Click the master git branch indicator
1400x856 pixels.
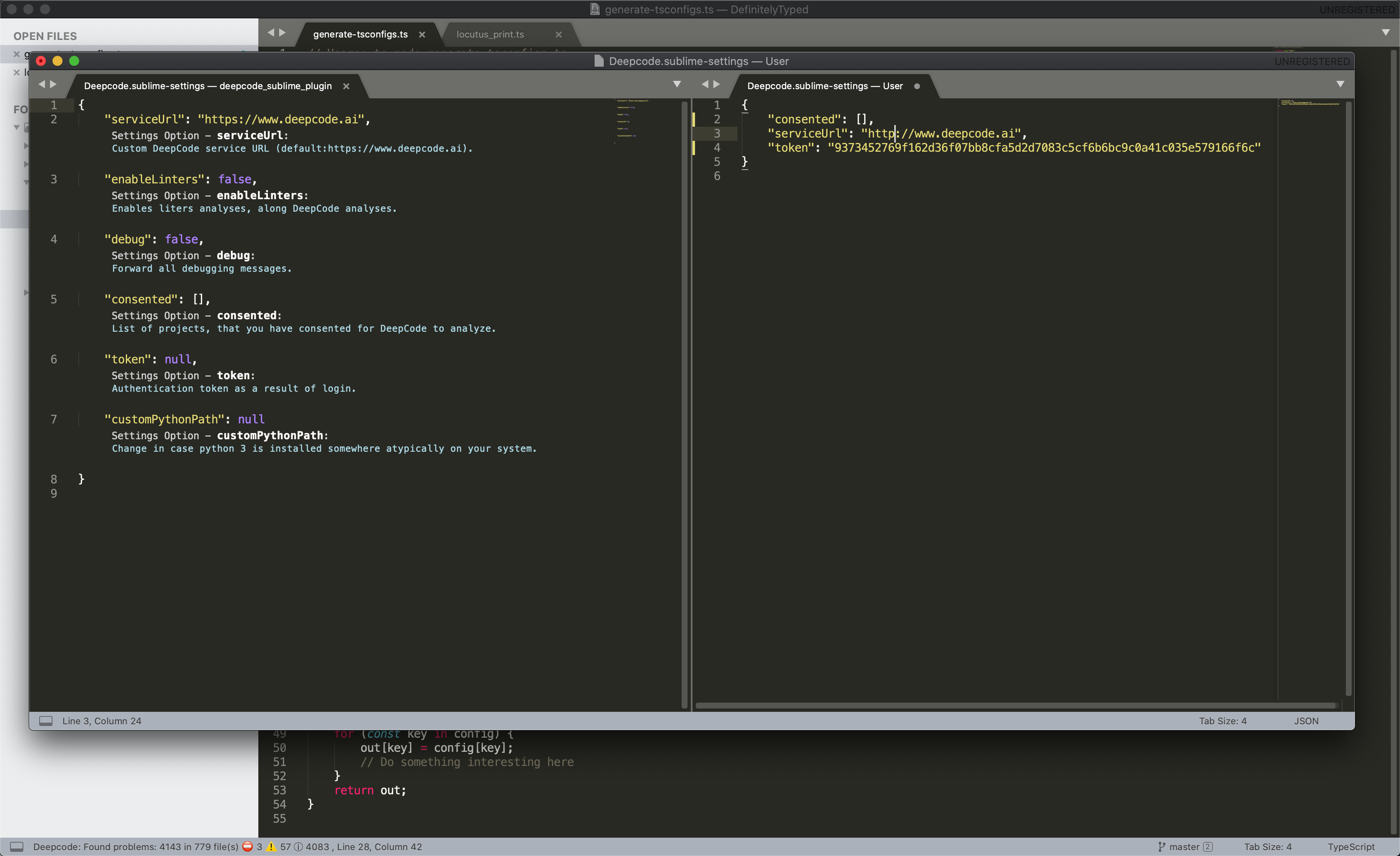point(1185,847)
